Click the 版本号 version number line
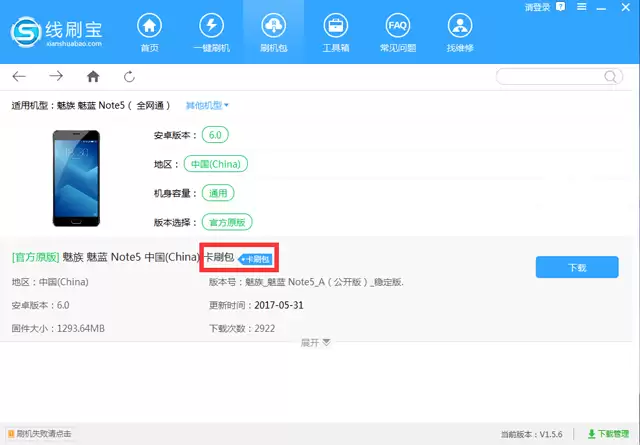Screen dimensions: 640x445 [306, 282]
